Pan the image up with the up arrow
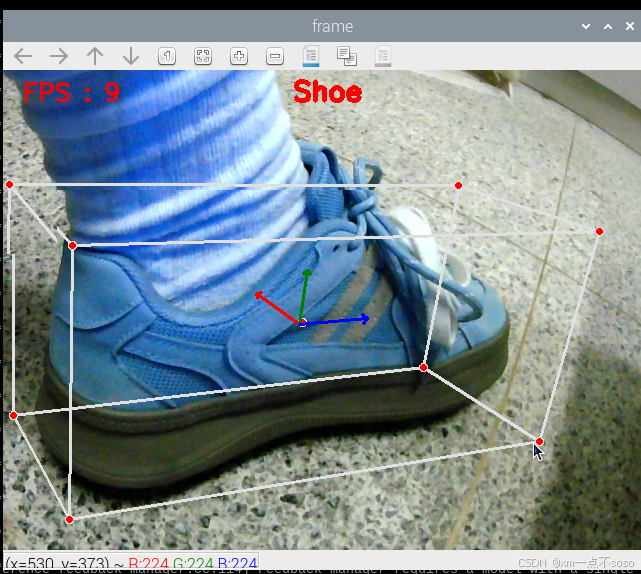The height and width of the screenshot is (574, 641). point(95,56)
